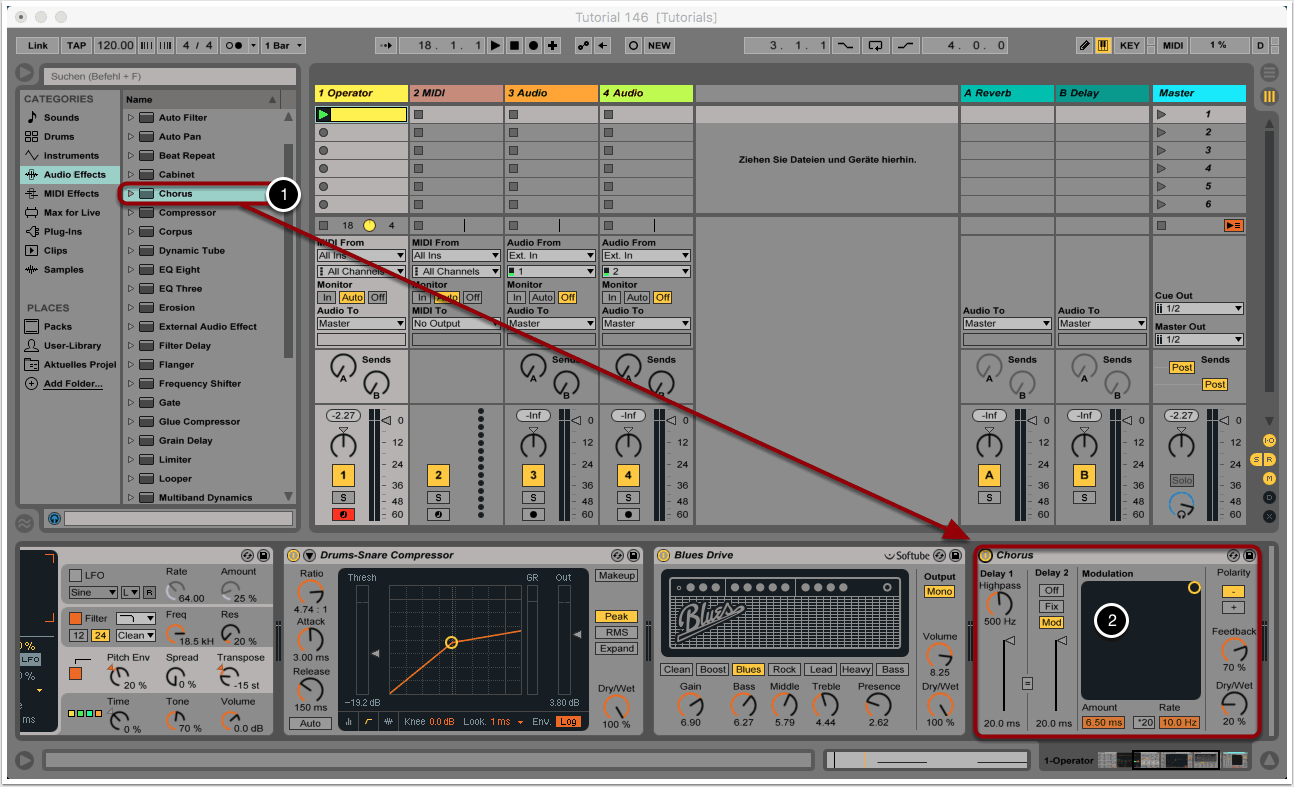Launch the clip on Operator track
The height and width of the screenshot is (787, 1294).
coord(323,115)
